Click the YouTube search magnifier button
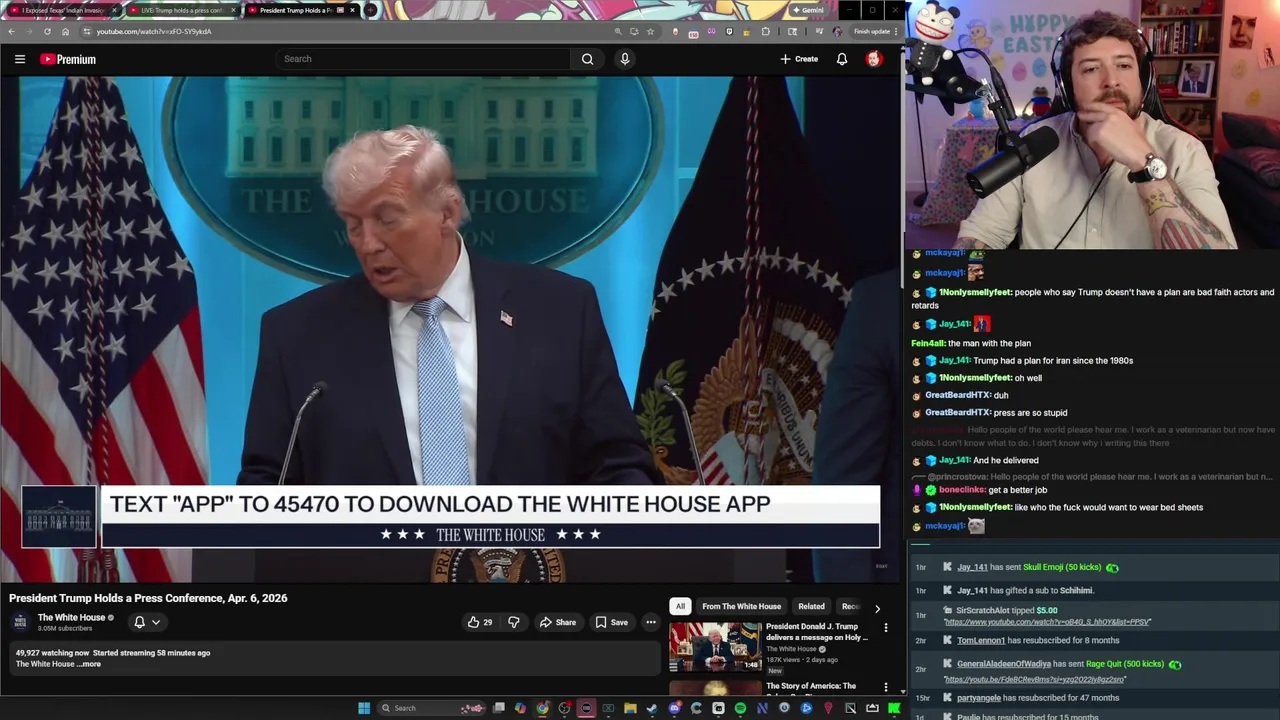 pyautogui.click(x=587, y=59)
